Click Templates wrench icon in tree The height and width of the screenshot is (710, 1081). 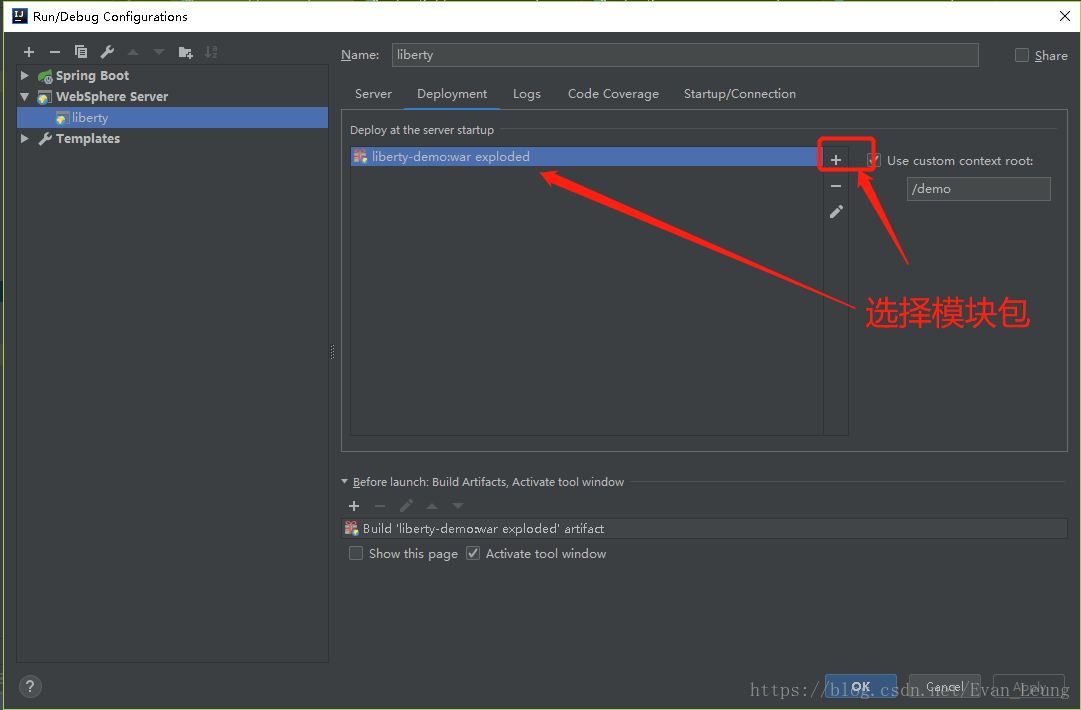coord(46,139)
